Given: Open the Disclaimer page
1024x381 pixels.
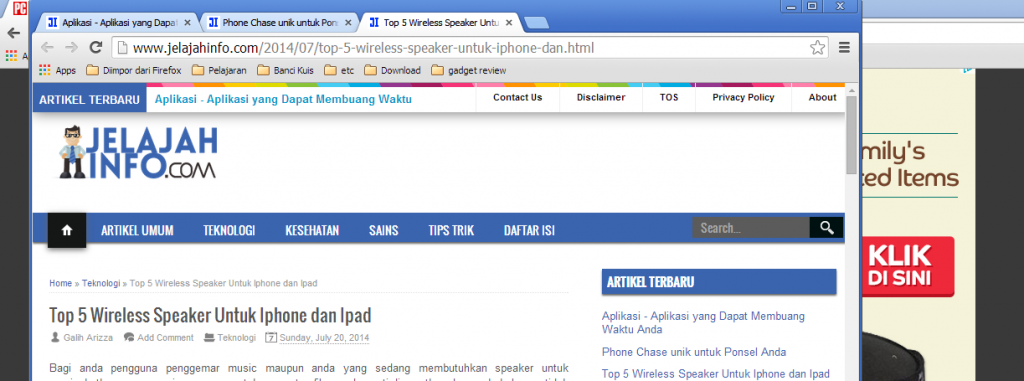Looking at the screenshot, I should point(601,97).
